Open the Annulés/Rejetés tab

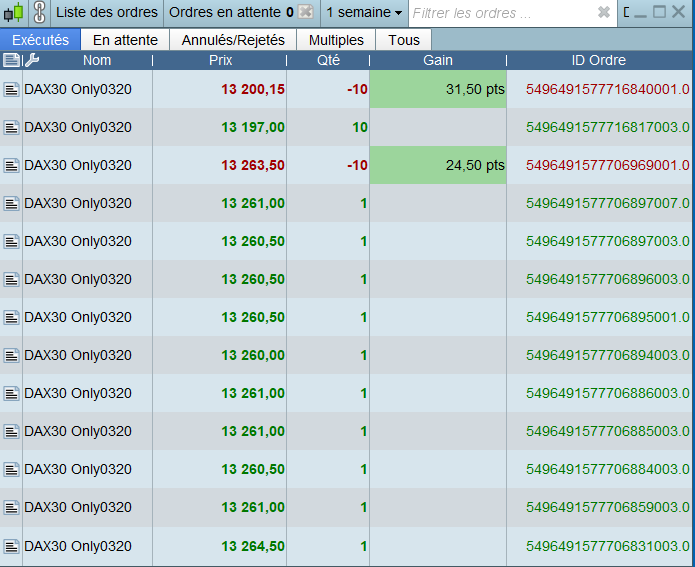[x=233, y=40]
